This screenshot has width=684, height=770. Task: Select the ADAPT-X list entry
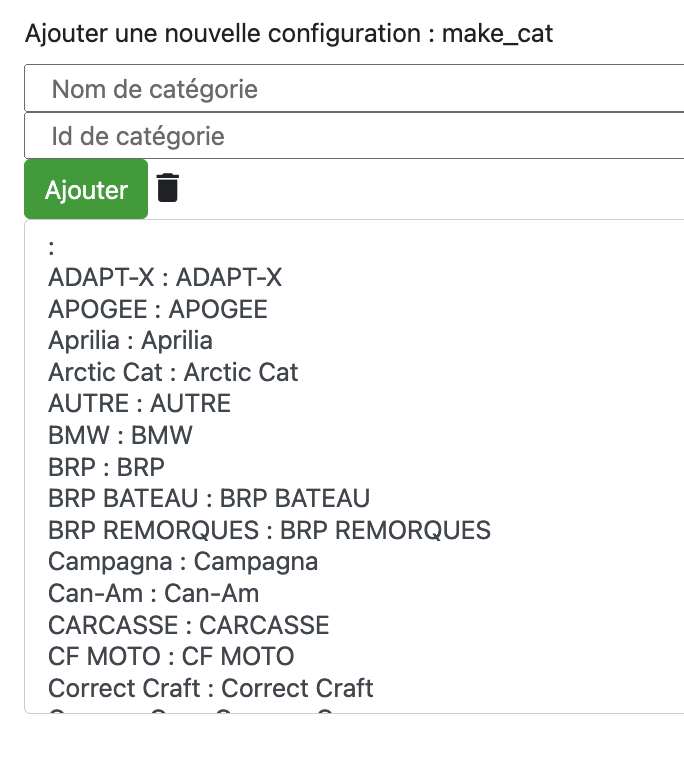(165, 277)
